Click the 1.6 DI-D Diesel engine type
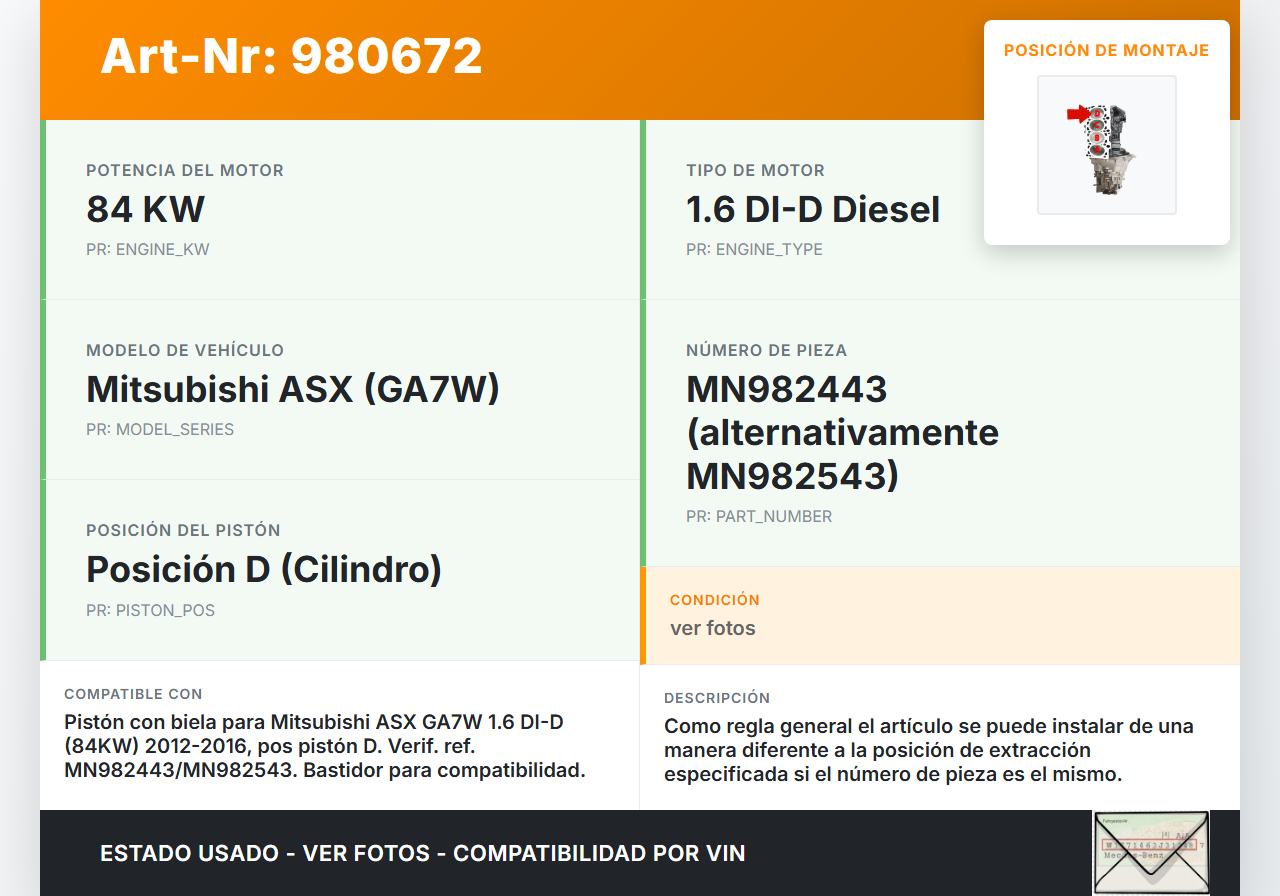 [x=813, y=210]
